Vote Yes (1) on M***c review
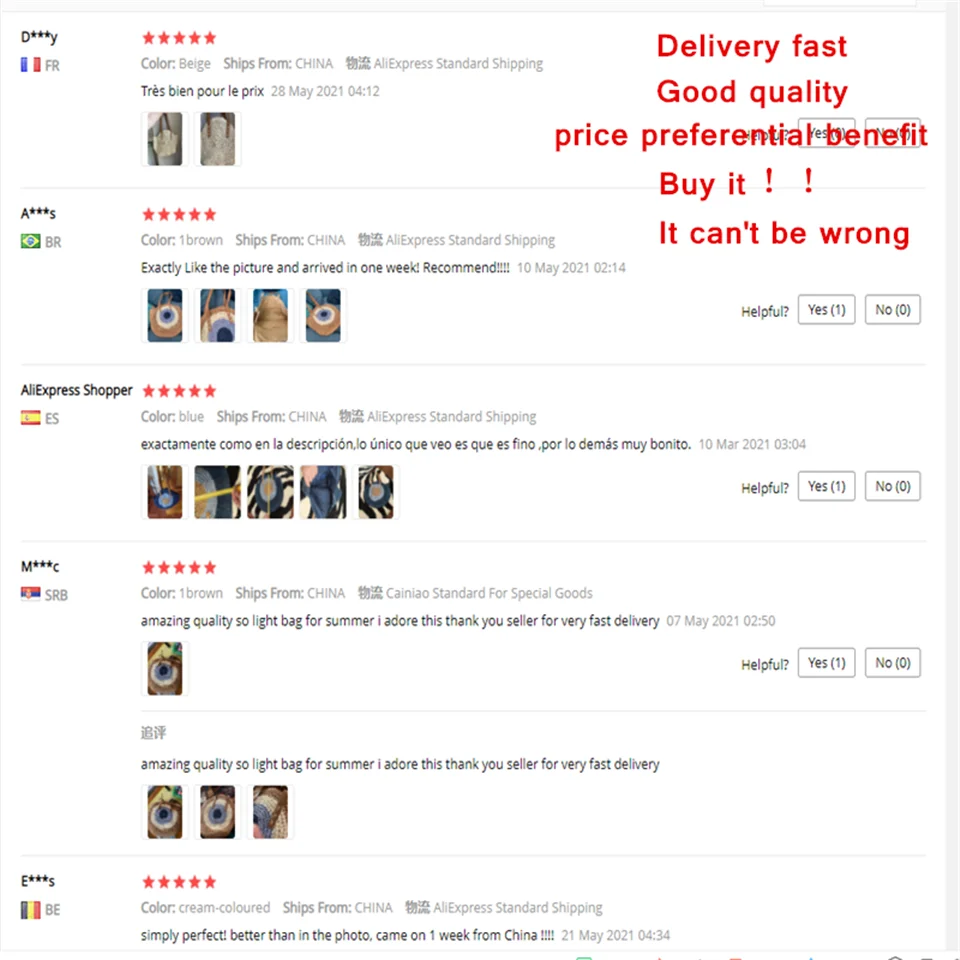The image size is (960, 960). (x=826, y=662)
